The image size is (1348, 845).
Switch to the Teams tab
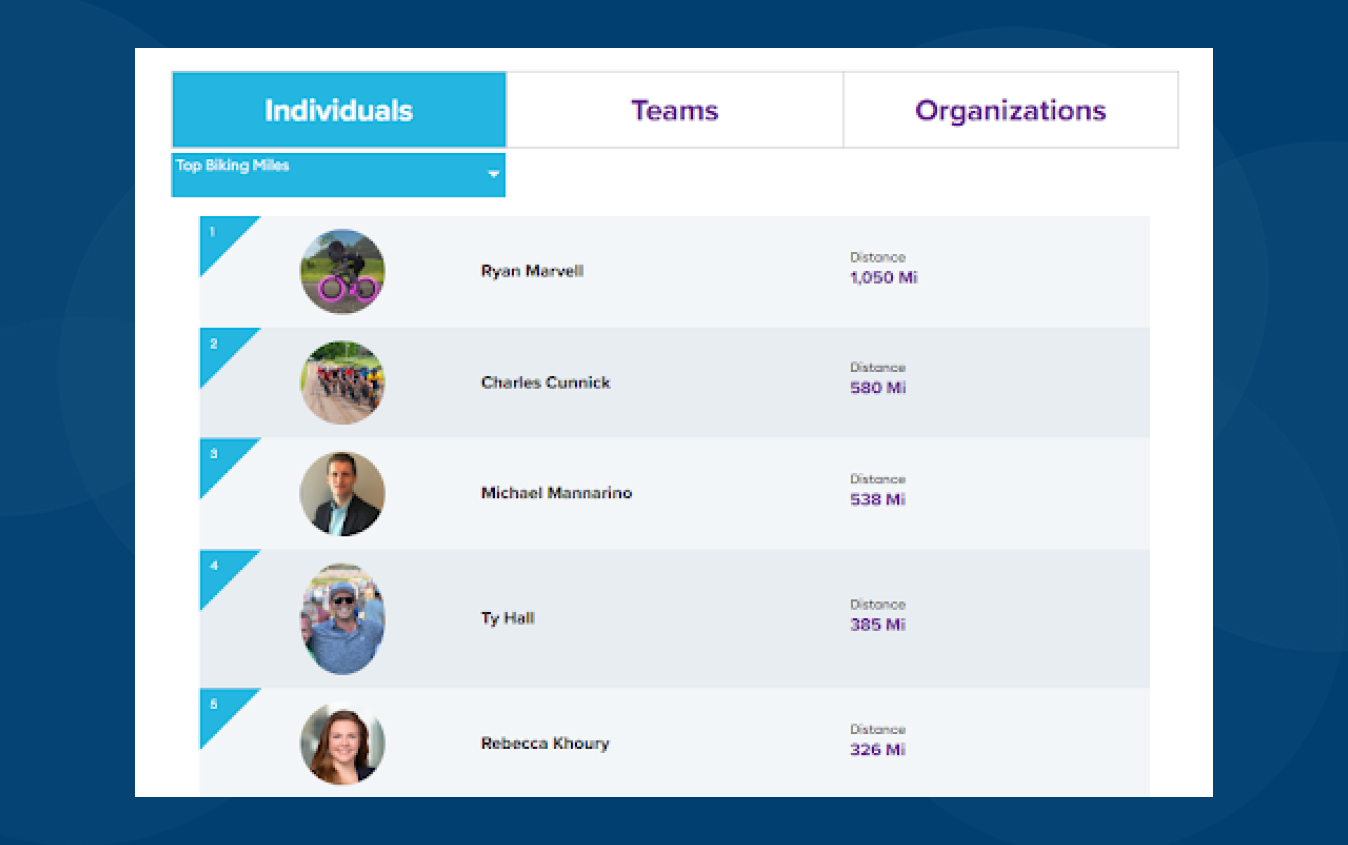coord(674,110)
